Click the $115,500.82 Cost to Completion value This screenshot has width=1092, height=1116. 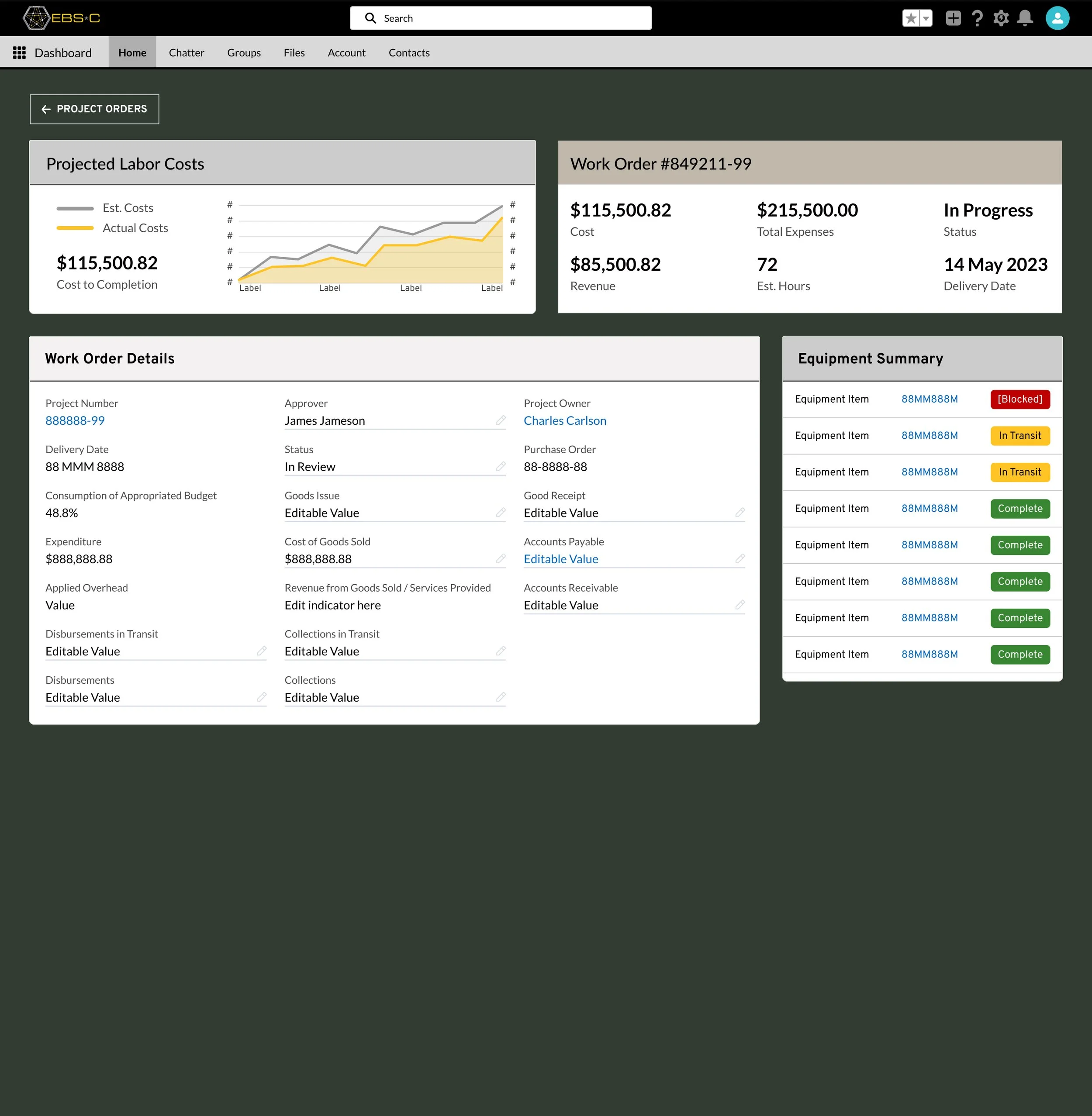pos(107,263)
